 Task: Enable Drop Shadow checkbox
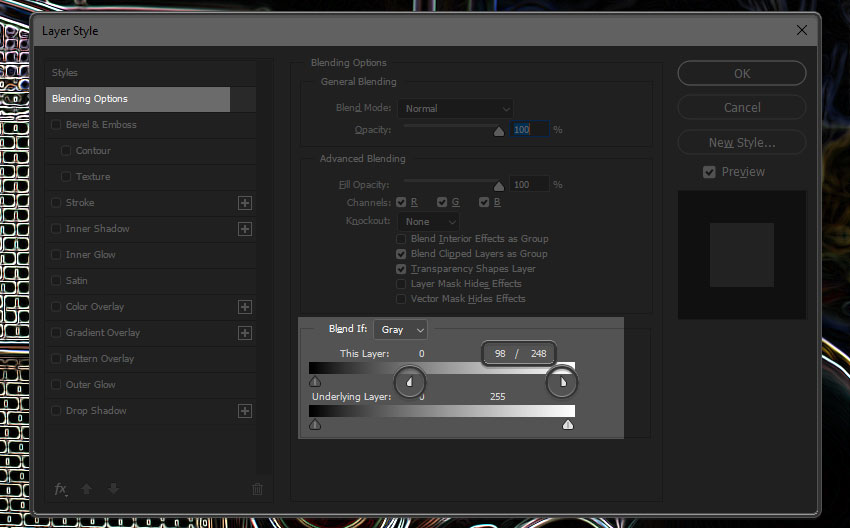56,411
